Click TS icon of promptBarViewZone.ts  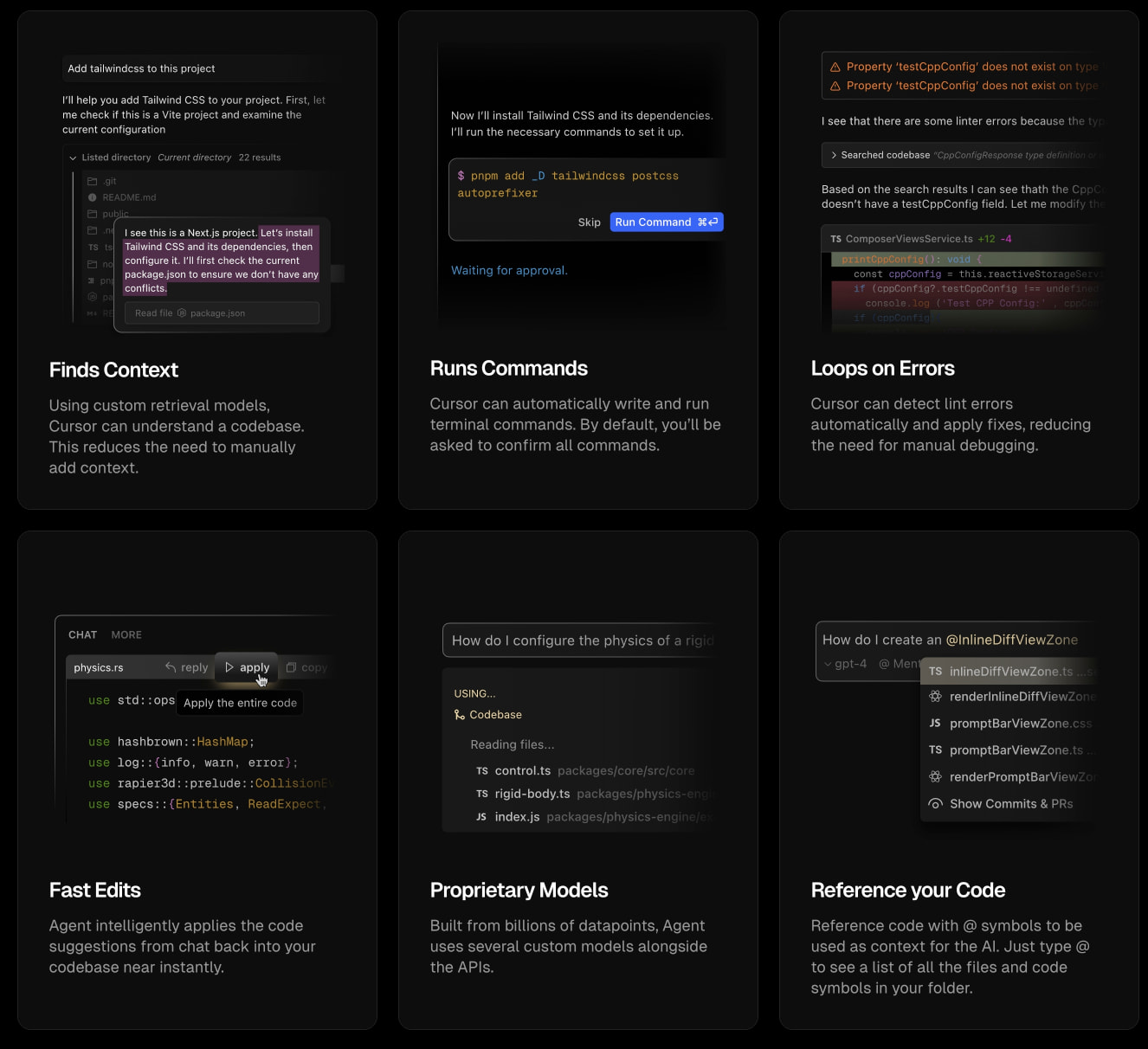pos(935,750)
